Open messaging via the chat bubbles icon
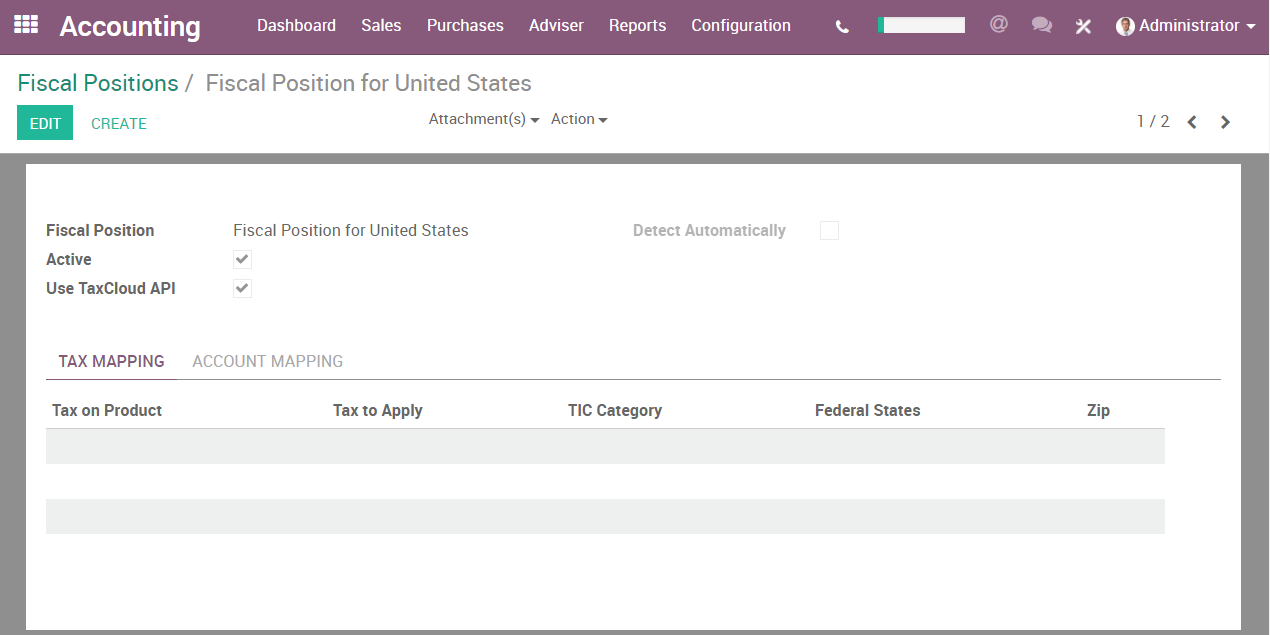The height and width of the screenshot is (635, 1270). [x=1041, y=24]
